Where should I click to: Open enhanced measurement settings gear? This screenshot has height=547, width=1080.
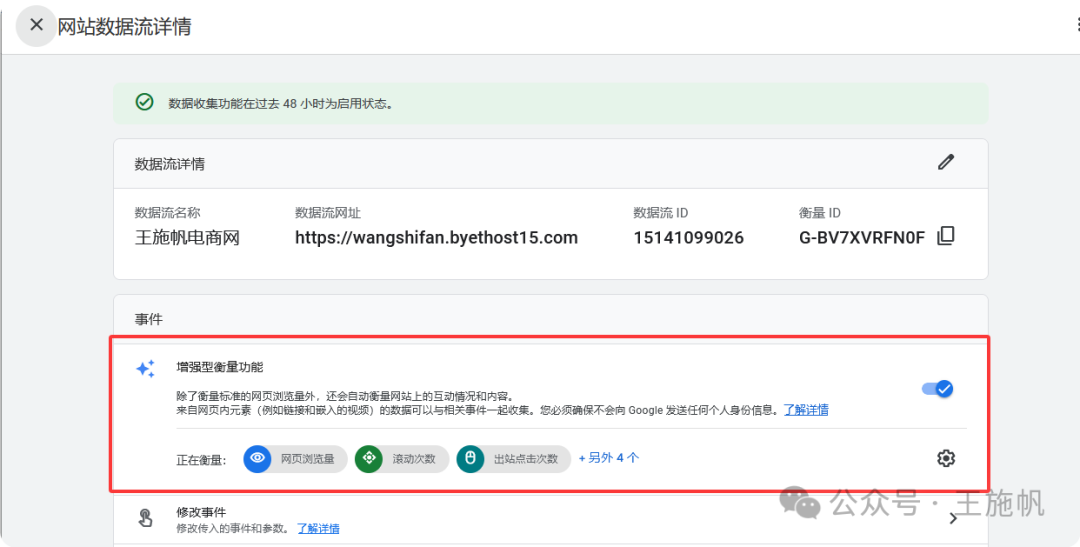[946, 458]
